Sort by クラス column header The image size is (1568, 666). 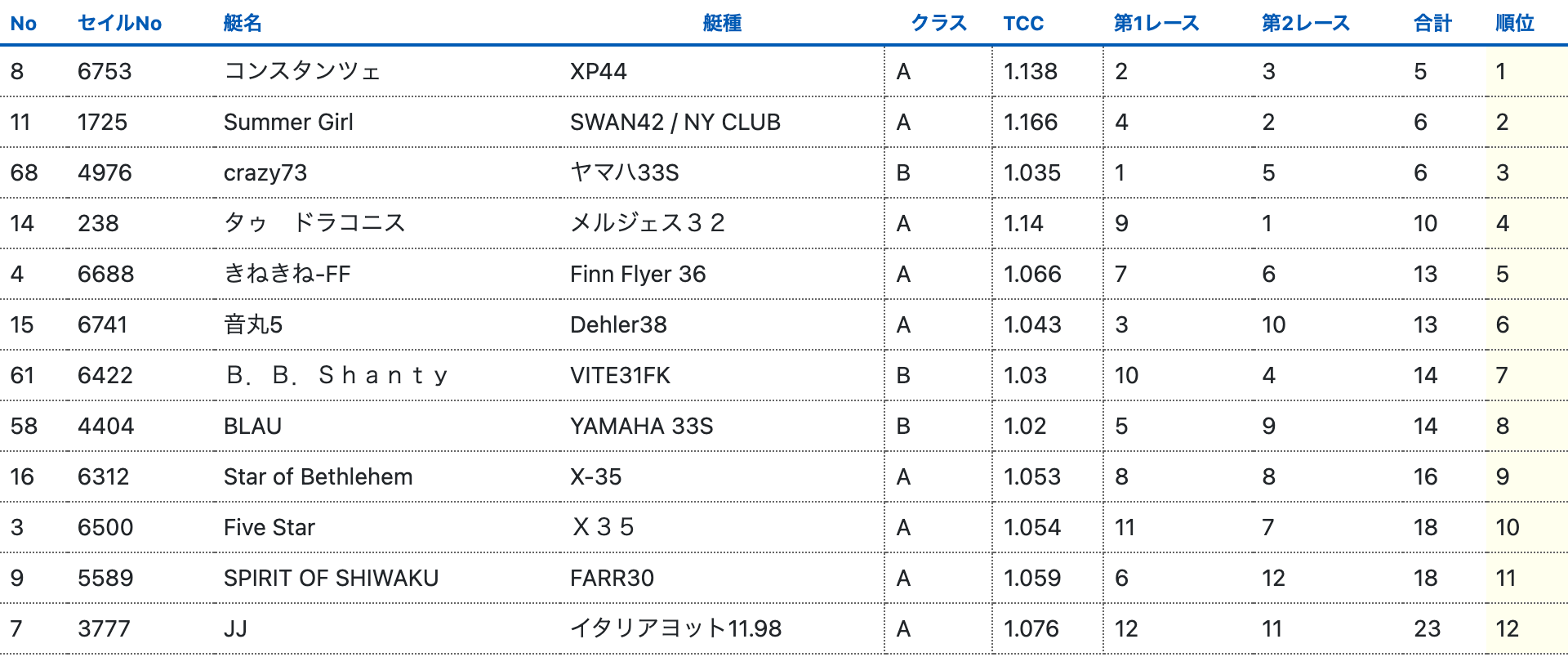pyautogui.click(x=938, y=23)
